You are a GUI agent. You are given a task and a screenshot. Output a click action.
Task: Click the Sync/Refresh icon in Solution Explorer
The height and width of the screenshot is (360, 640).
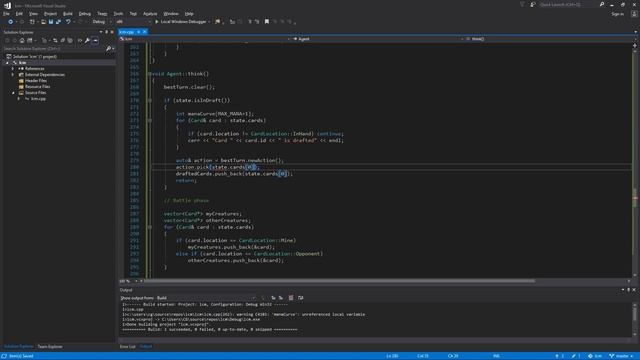point(55,40)
